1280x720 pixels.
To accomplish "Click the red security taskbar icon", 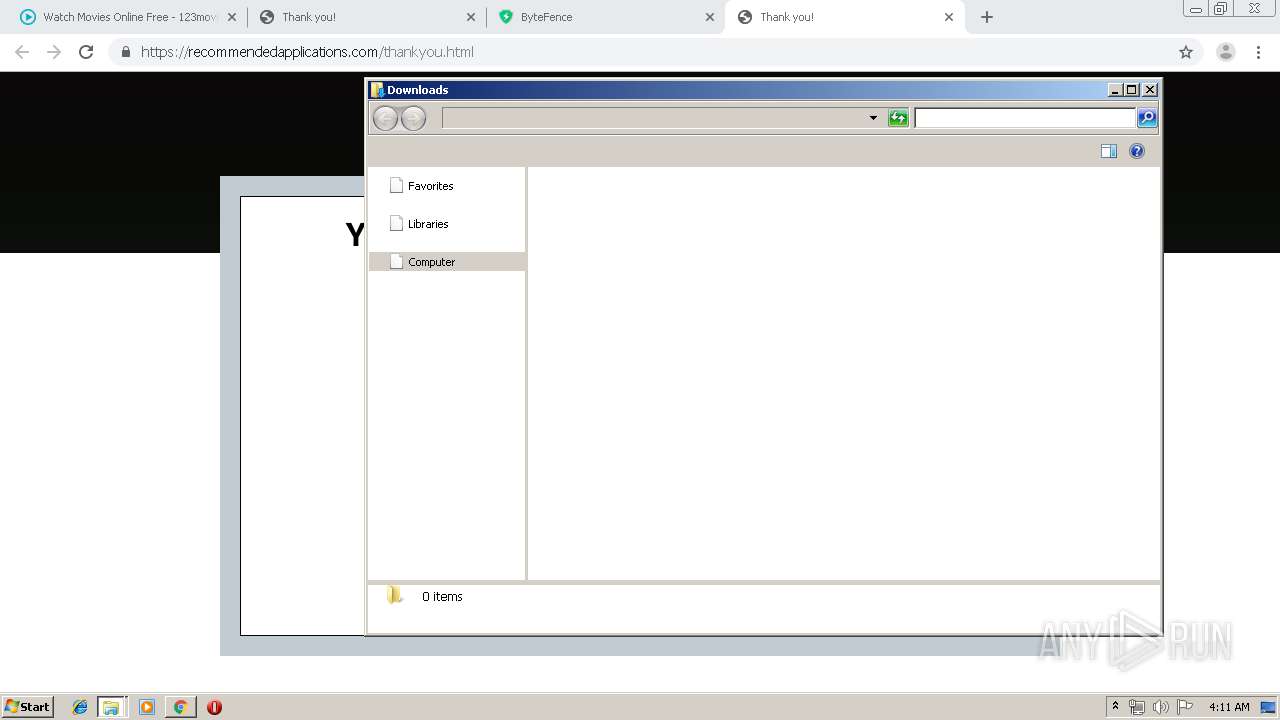I will 214,707.
